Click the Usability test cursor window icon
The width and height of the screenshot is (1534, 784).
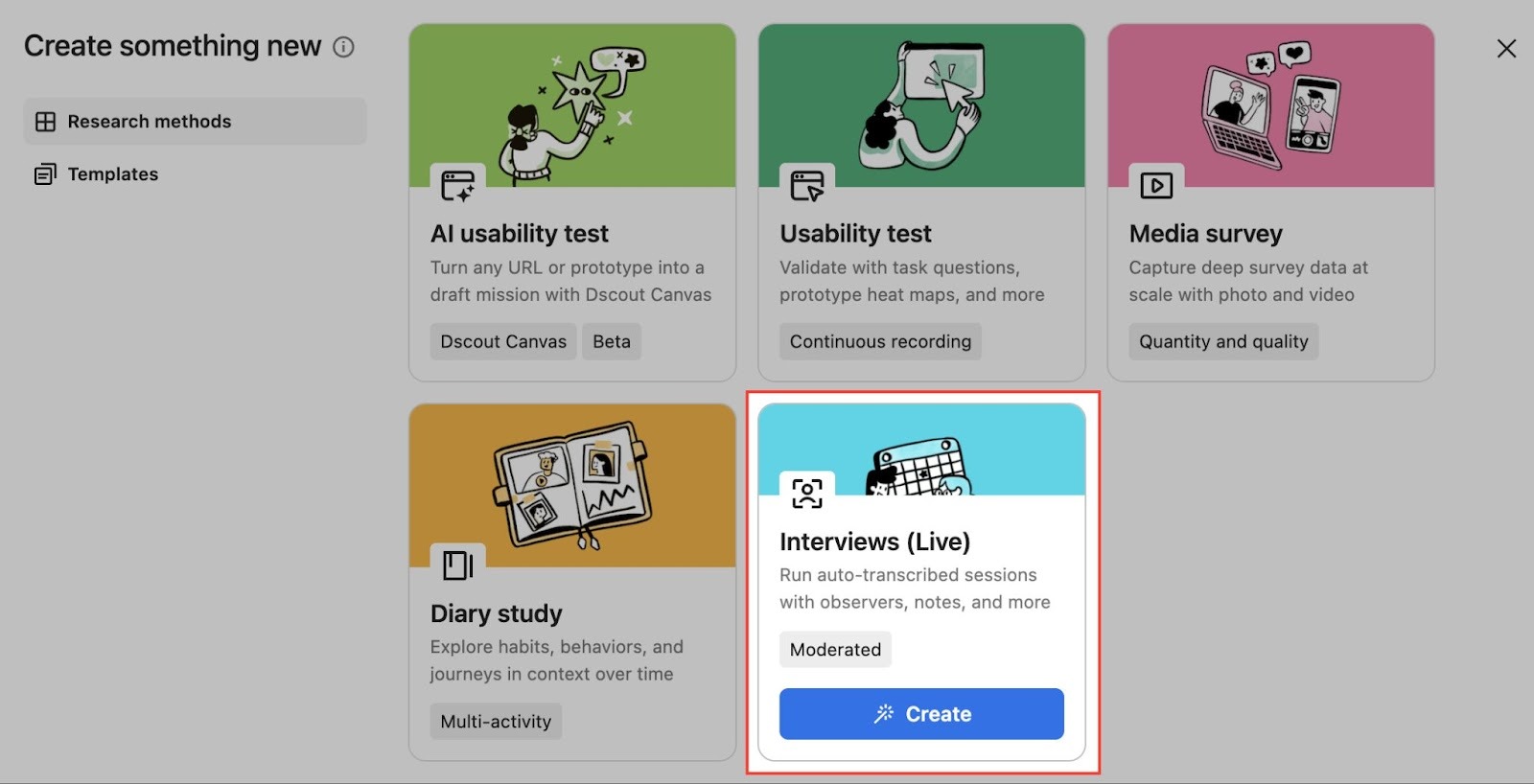[806, 185]
